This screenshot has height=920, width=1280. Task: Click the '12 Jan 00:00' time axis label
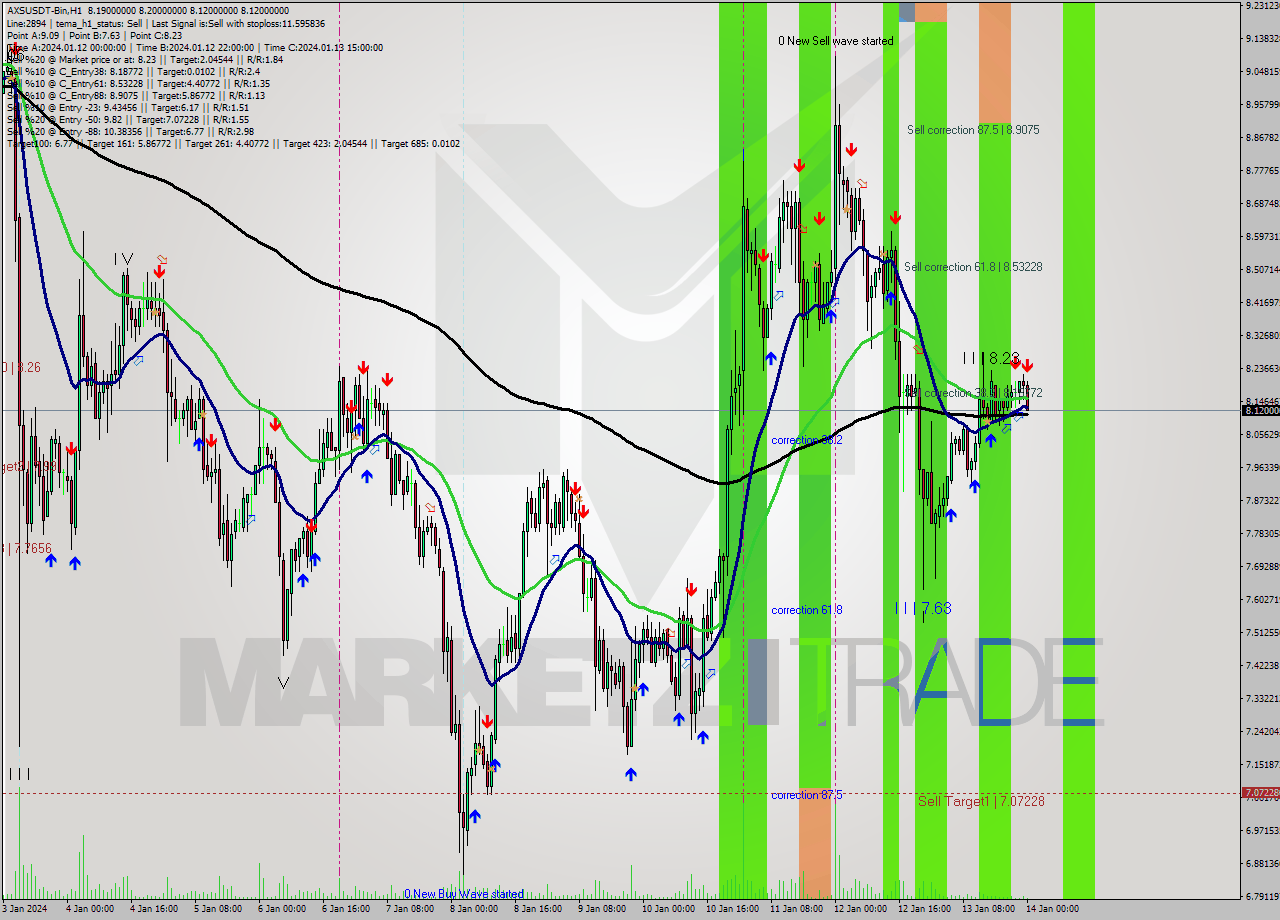coord(859,909)
